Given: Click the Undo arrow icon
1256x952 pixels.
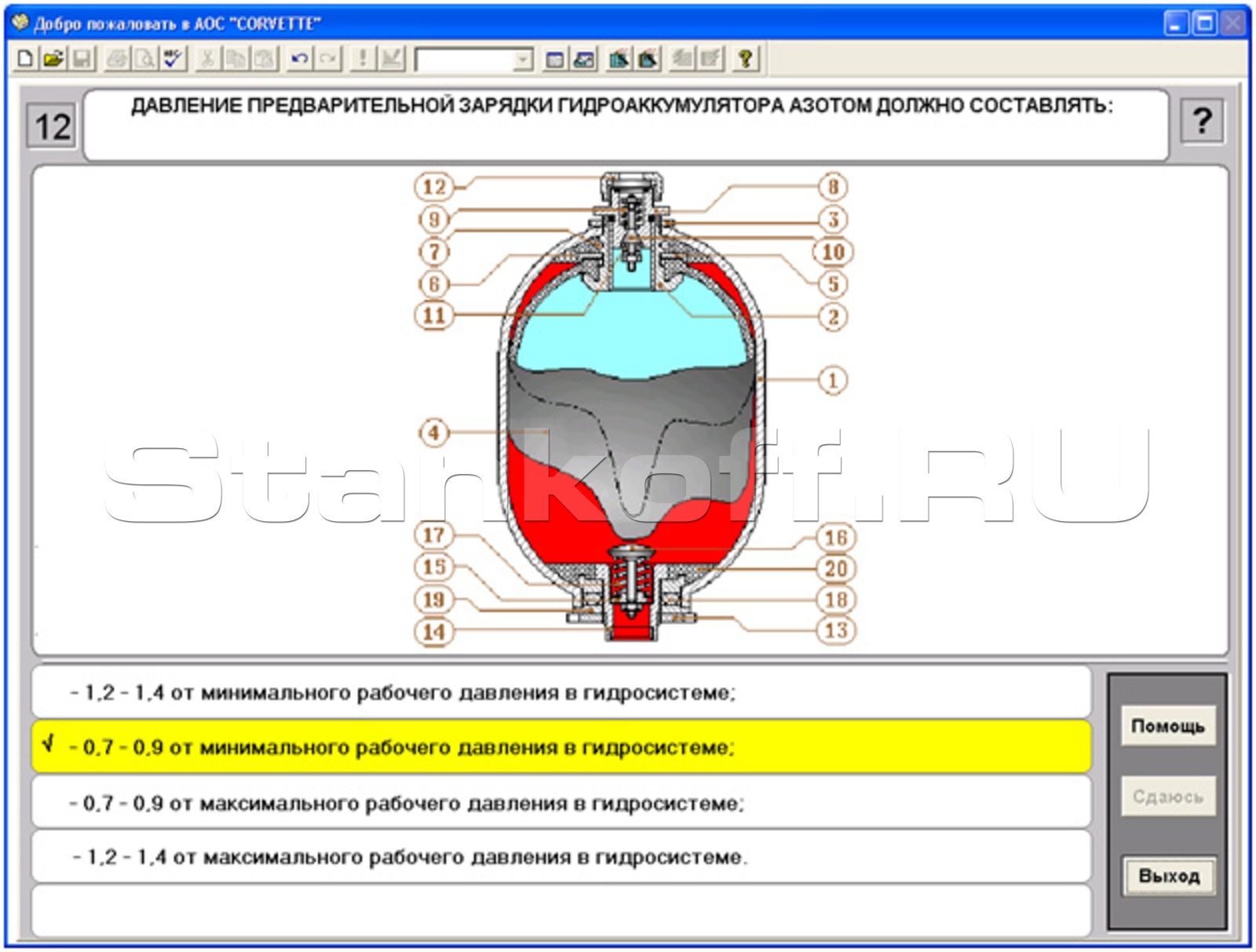Looking at the screenshot, I should coord(299,59).
